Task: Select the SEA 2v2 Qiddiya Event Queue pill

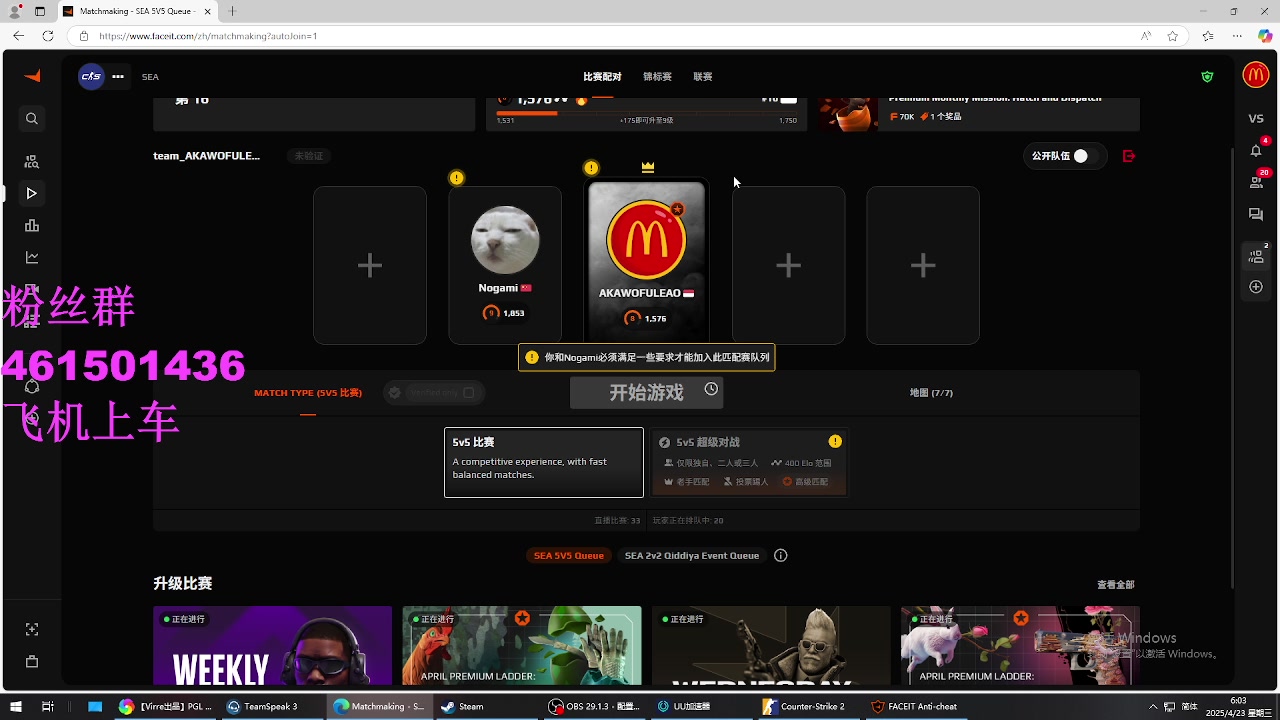Action: pos(692,555)
